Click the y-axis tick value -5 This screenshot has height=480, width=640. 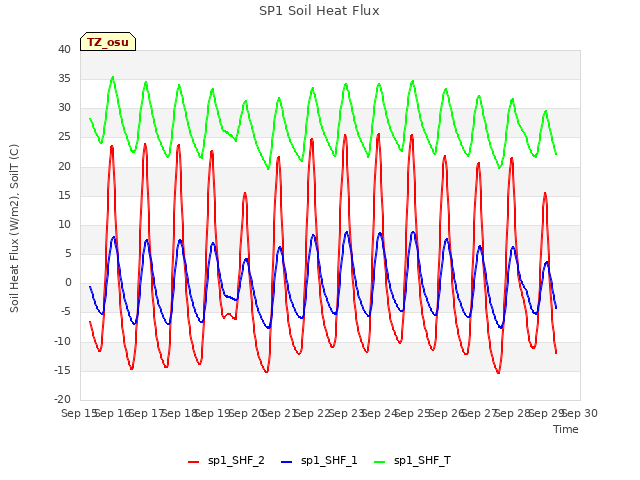(66, 312)
